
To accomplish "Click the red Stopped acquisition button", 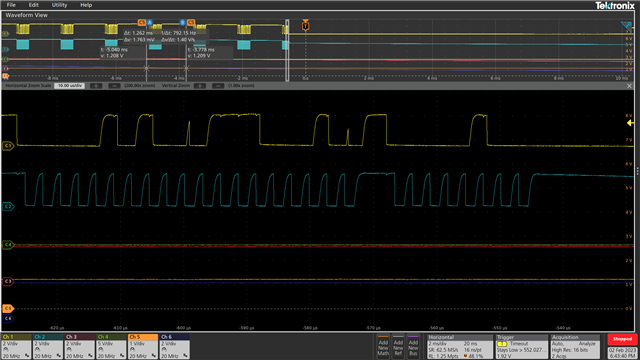I will 622,339.
